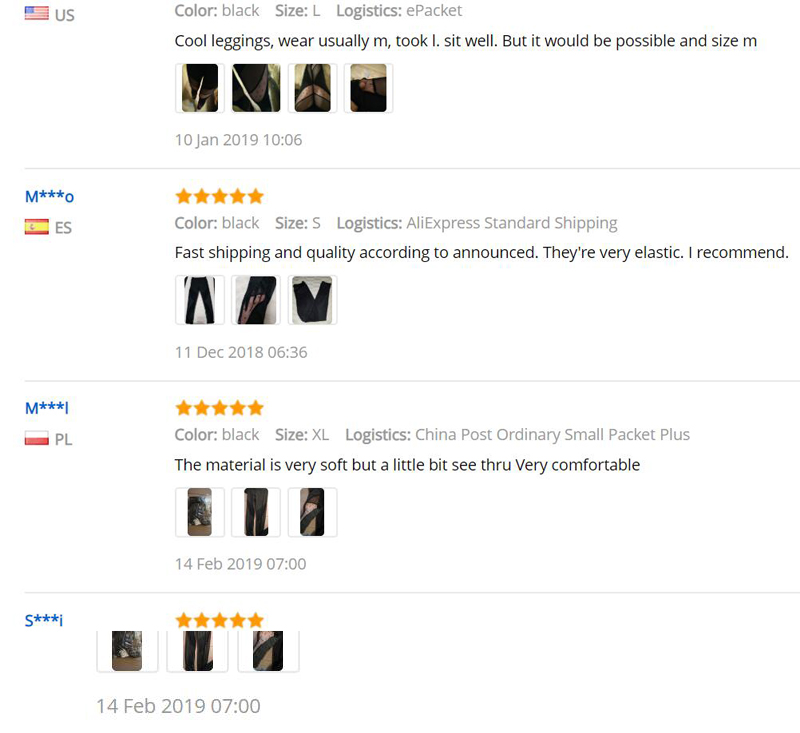Open last photo in M***o's review

[312, 300]
